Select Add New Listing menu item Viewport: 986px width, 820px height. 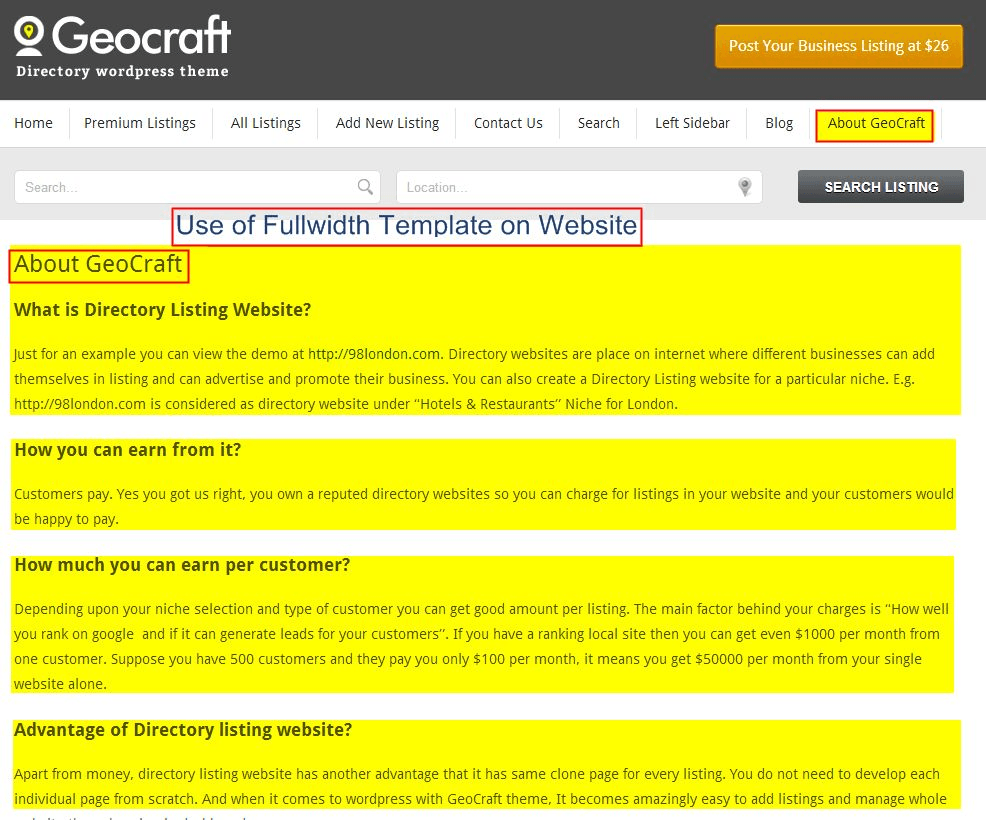pos(387,123)
